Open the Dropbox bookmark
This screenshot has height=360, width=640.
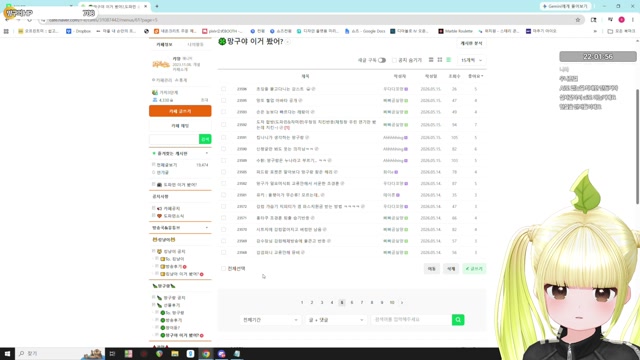(79, 31)
